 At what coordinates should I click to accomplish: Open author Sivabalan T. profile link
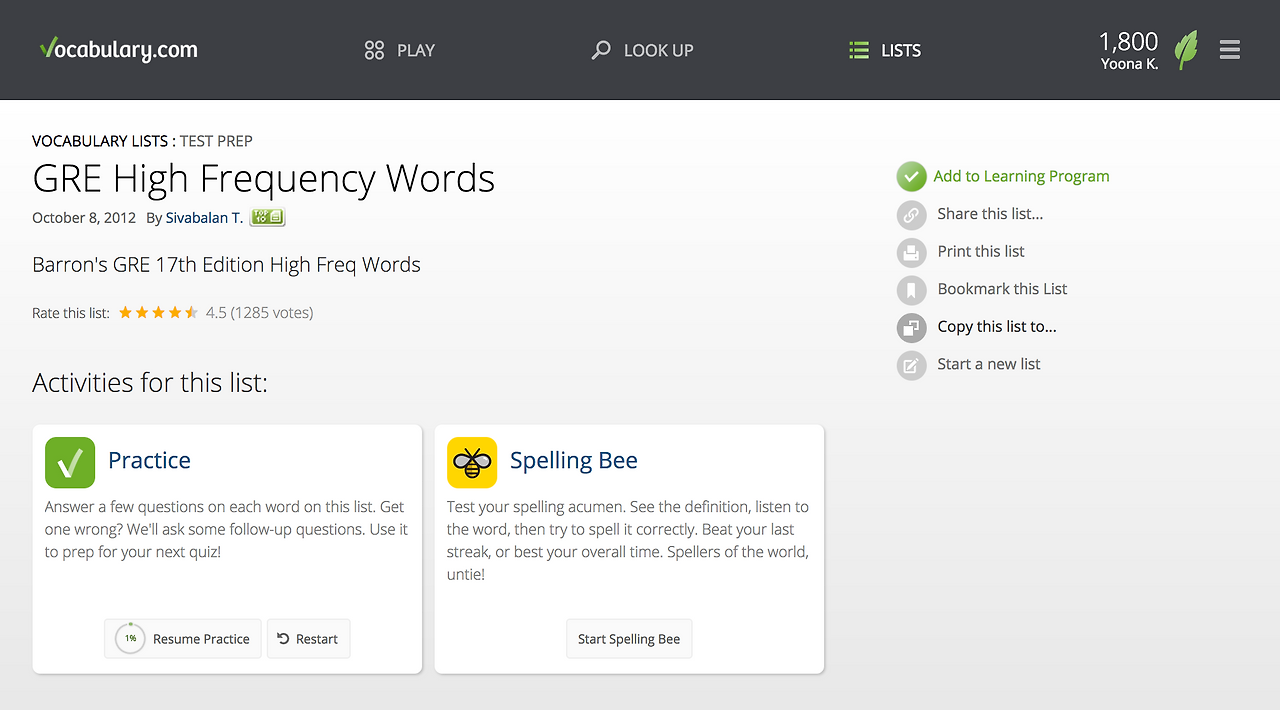(204, 217)
